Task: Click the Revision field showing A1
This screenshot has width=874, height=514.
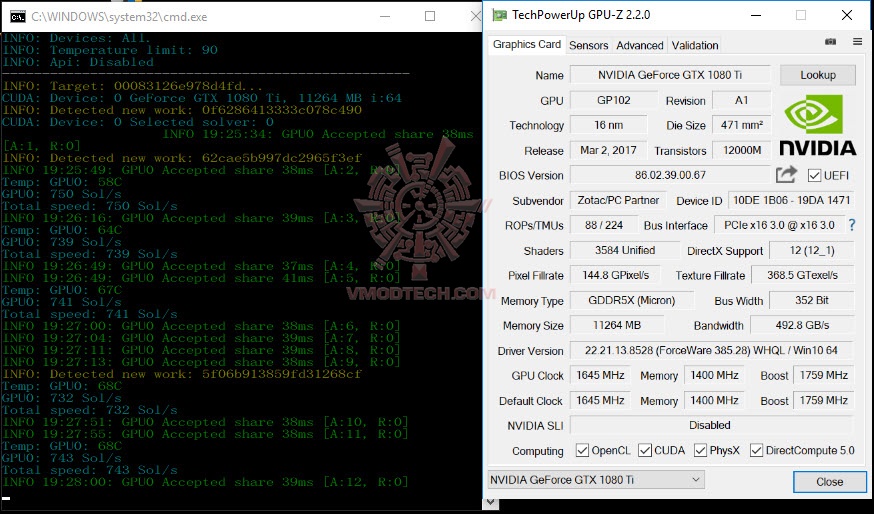Action: point(741,100)
